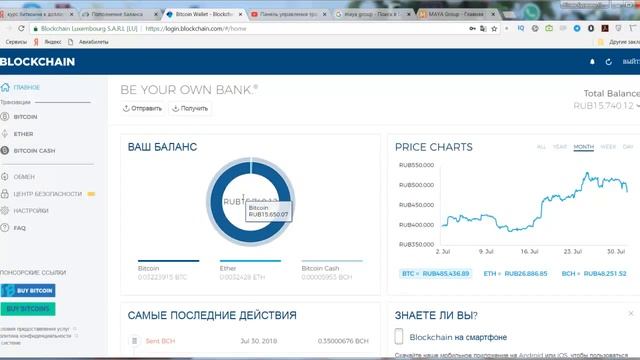Open the Яндекс bookmark
Image resolution: width=640 pixels, height=360 pixels.
click(x=48, y=42)
